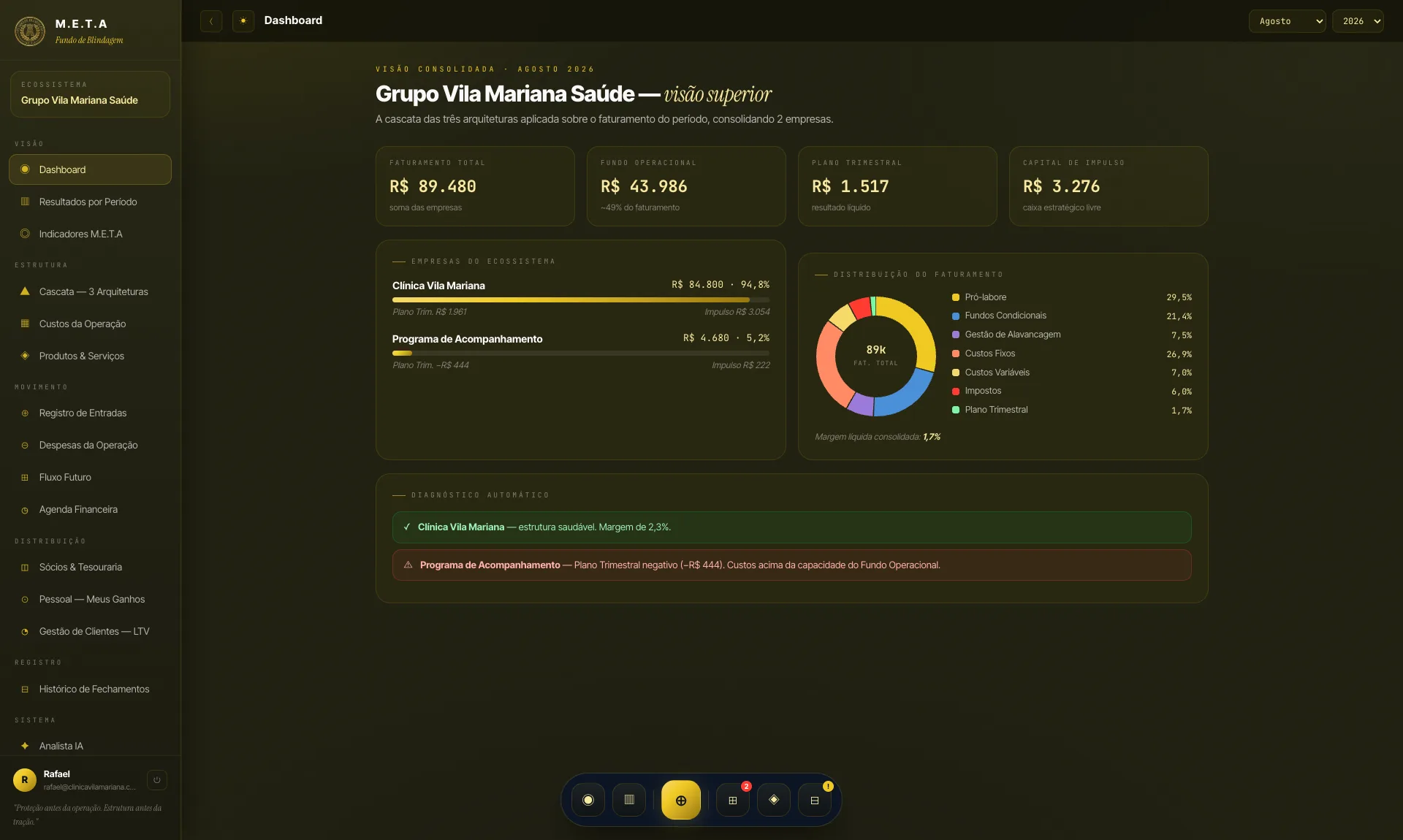Click the Capital de Impulso card
This screenshot has width=1403, height=840.
pyautogui.click(x=1109, y=186)
